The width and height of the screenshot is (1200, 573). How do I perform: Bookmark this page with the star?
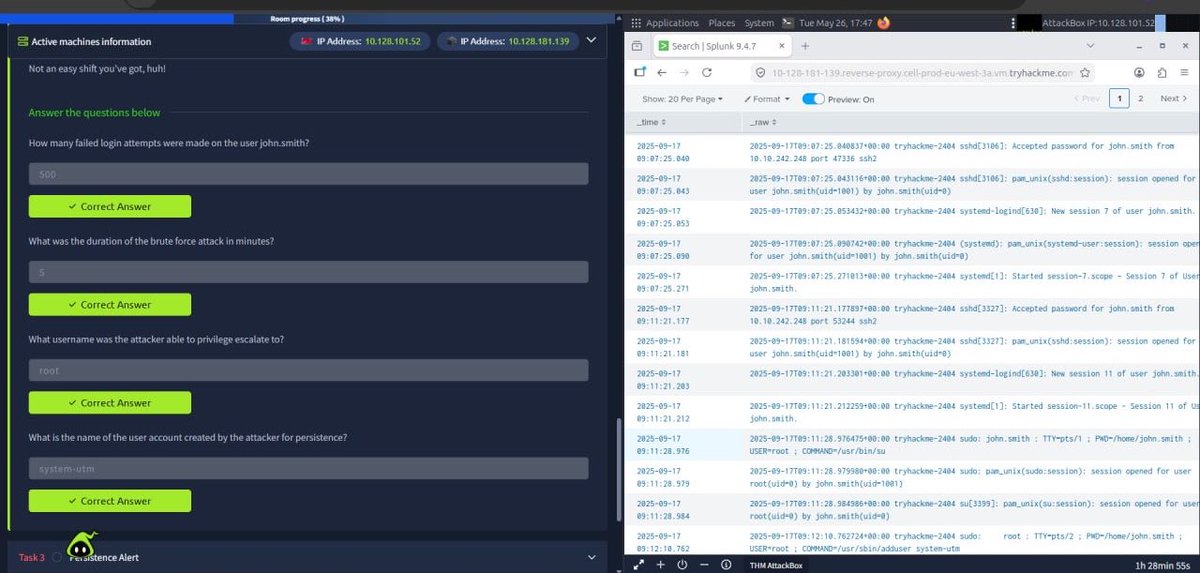pyautogui.click(x=1085, y=73)
